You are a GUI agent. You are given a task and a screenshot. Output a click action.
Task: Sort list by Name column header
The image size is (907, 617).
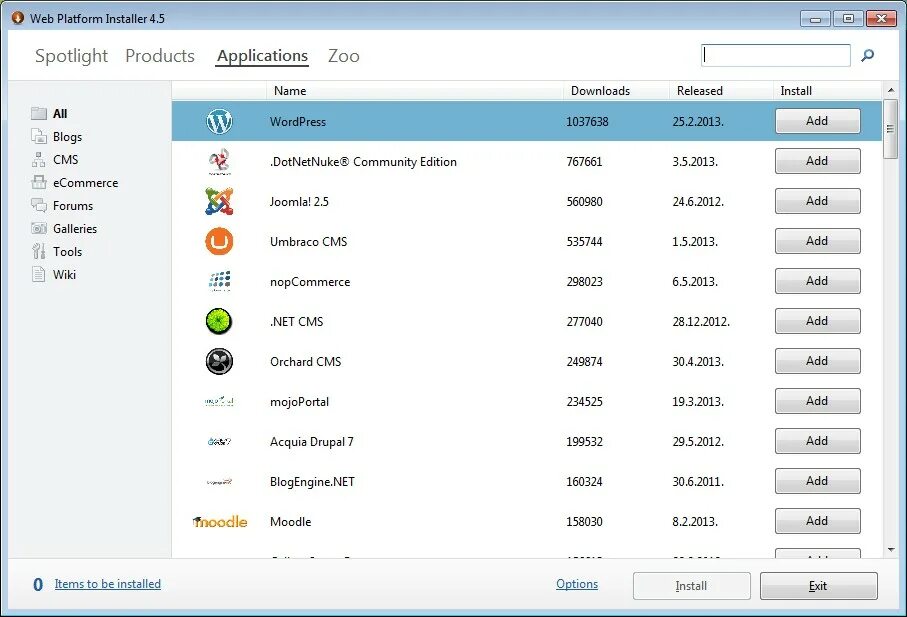[x=415, y=91]
